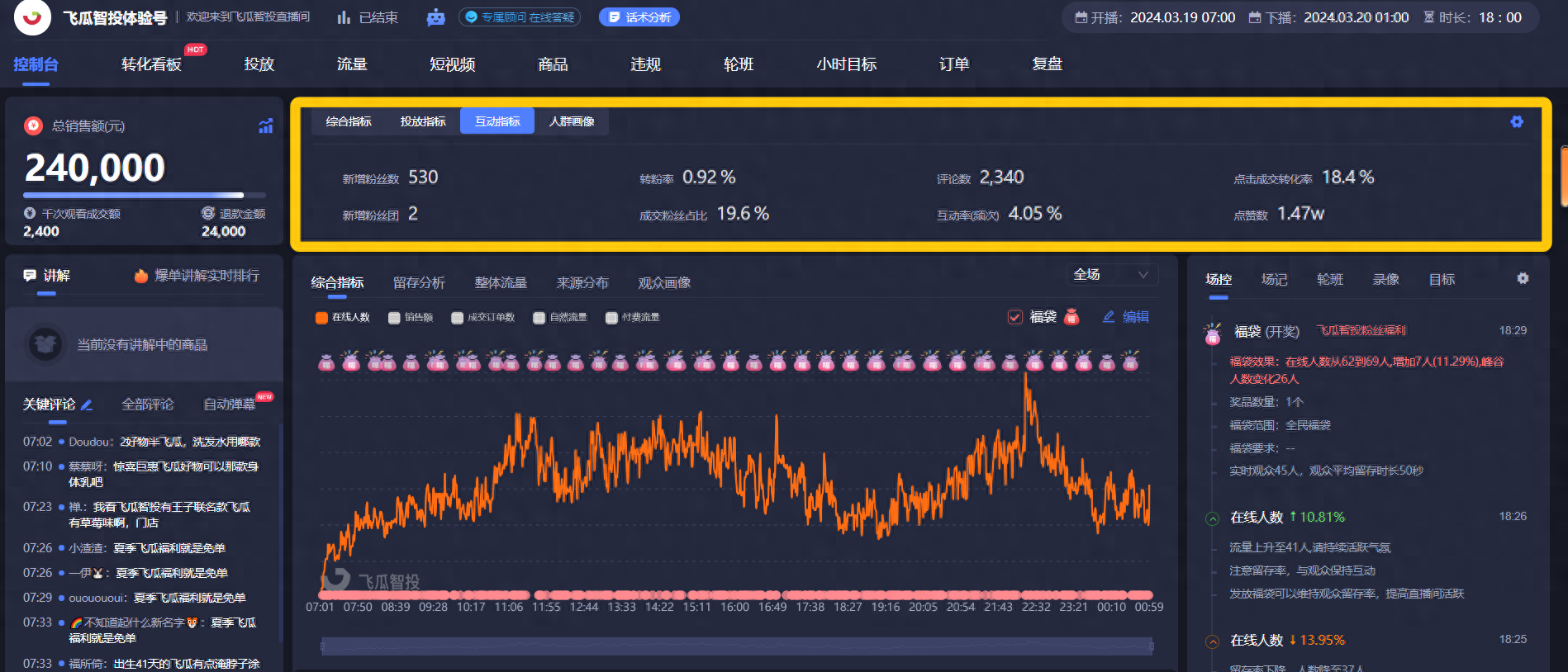The height and width of the screenshot is (672, 1568).
Task: Click the 编辑 pencil icon in chart
Action: 1109,316
